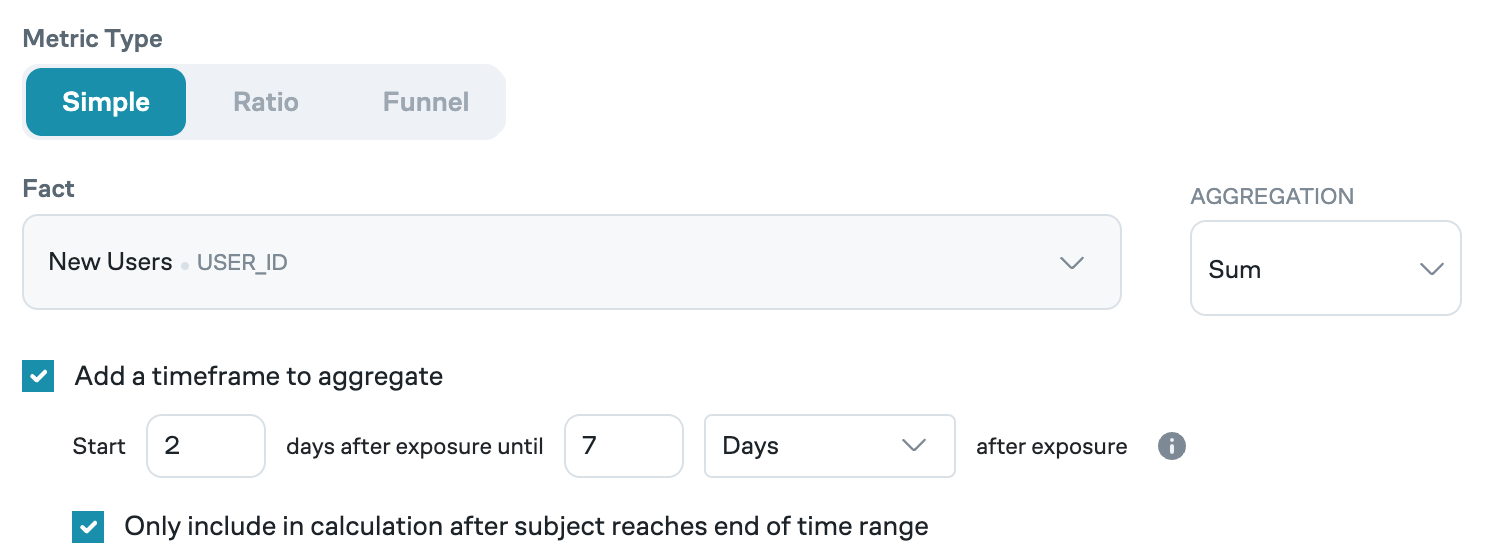The width and height of the screenshot is (1492, 560).
Task: Disable Only include after end of range checkbox
Action: pyautogui.click(x=88, y=526)
